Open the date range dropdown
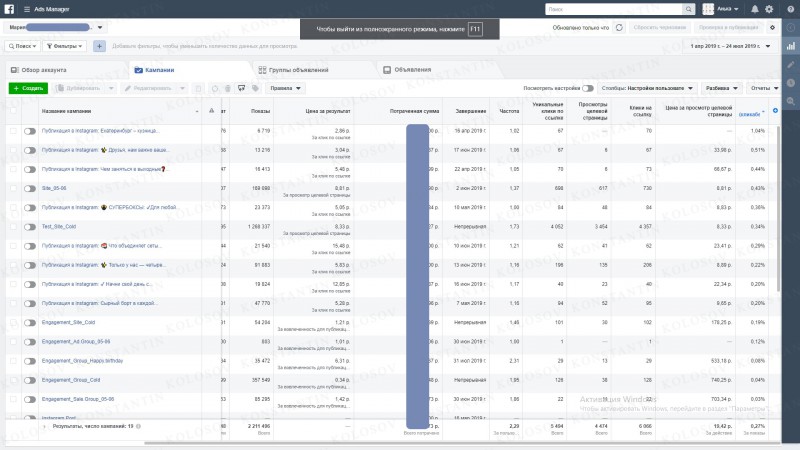The image size is (800, 450). (x=730, y=46)
